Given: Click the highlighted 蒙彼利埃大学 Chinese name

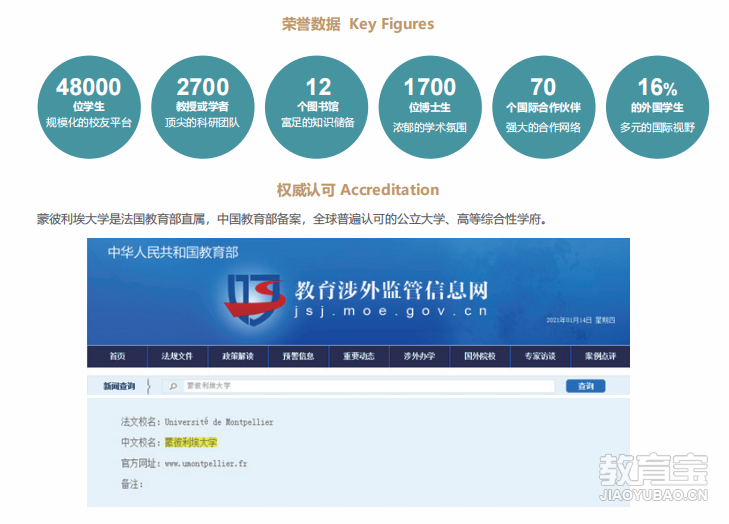Looking at the screenshot, I should click(x=191, y=442).
